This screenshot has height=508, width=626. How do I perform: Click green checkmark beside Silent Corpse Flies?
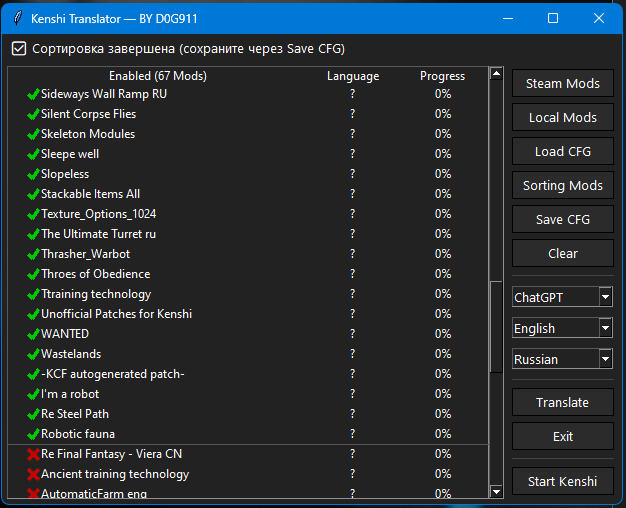33,114
